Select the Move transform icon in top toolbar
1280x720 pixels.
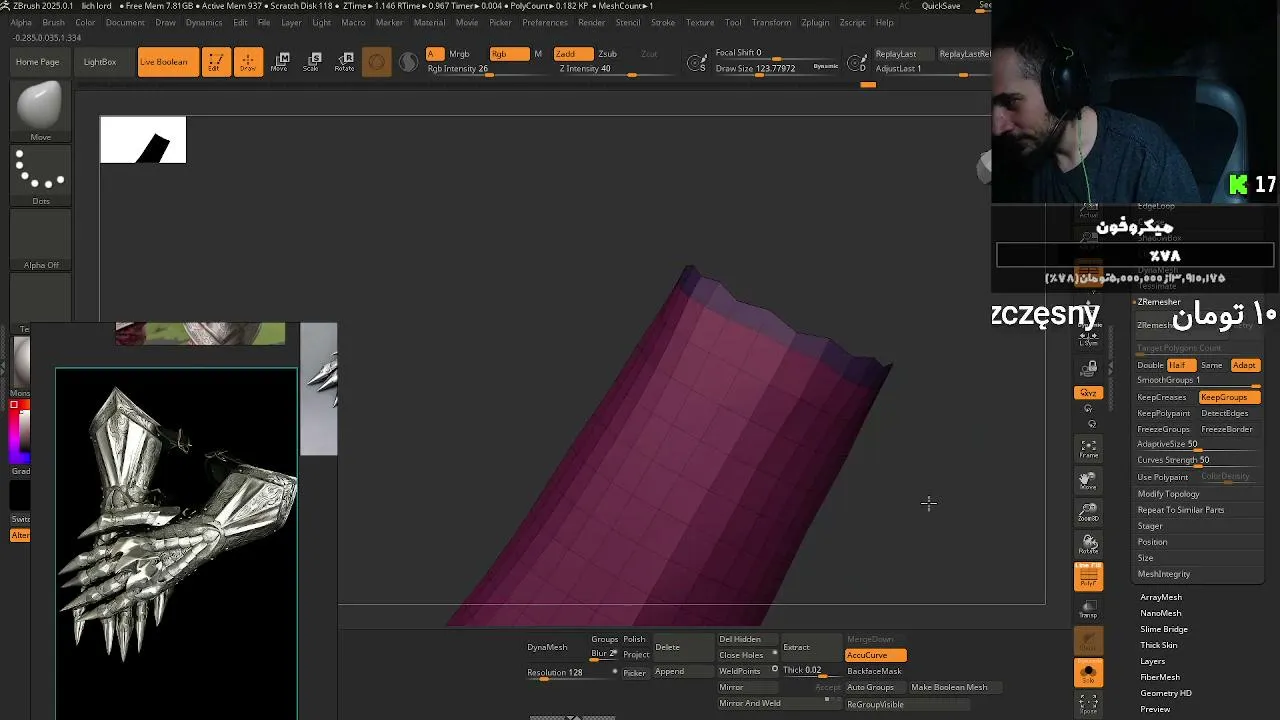pos(283,62)
